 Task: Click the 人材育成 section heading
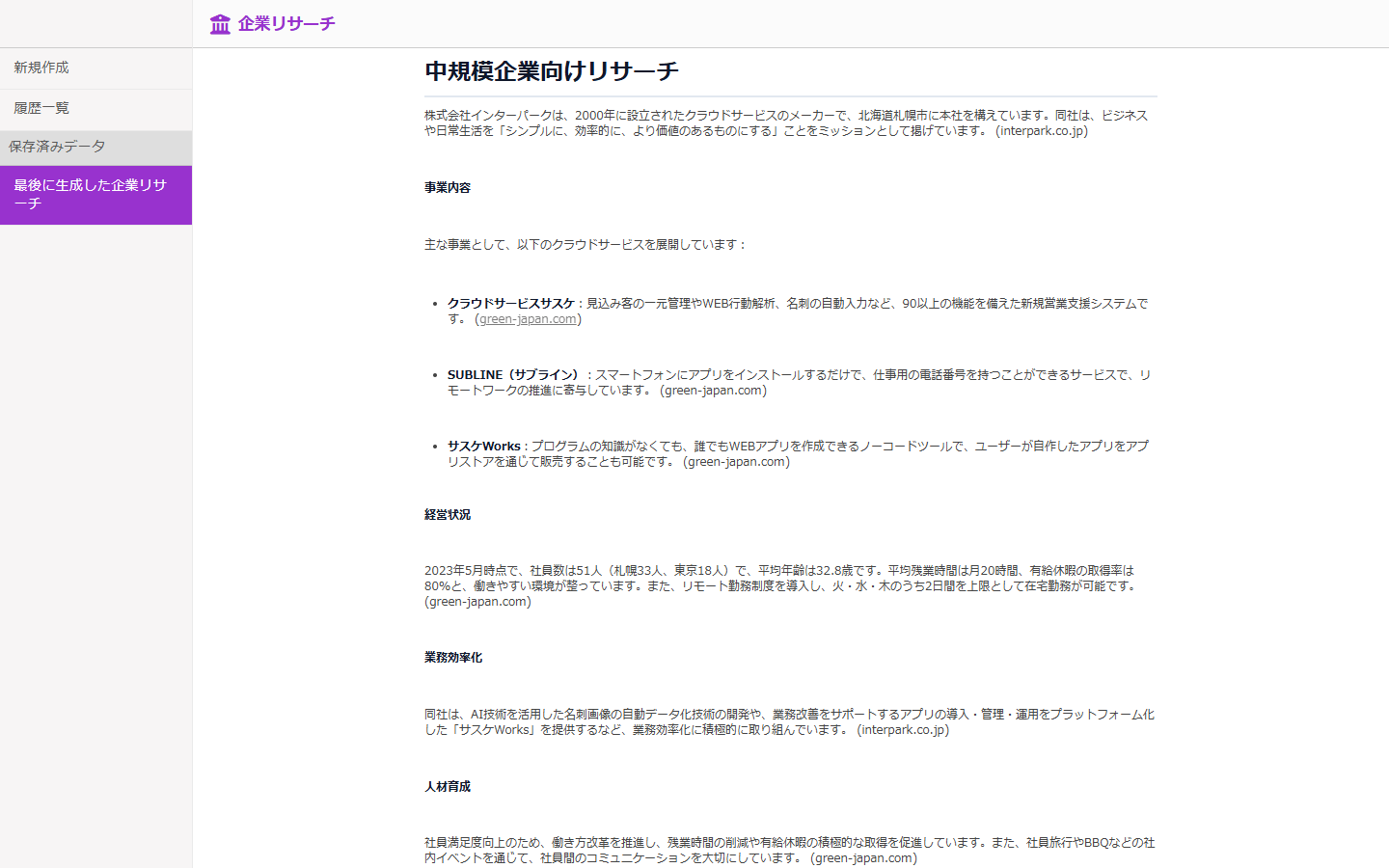447,786
